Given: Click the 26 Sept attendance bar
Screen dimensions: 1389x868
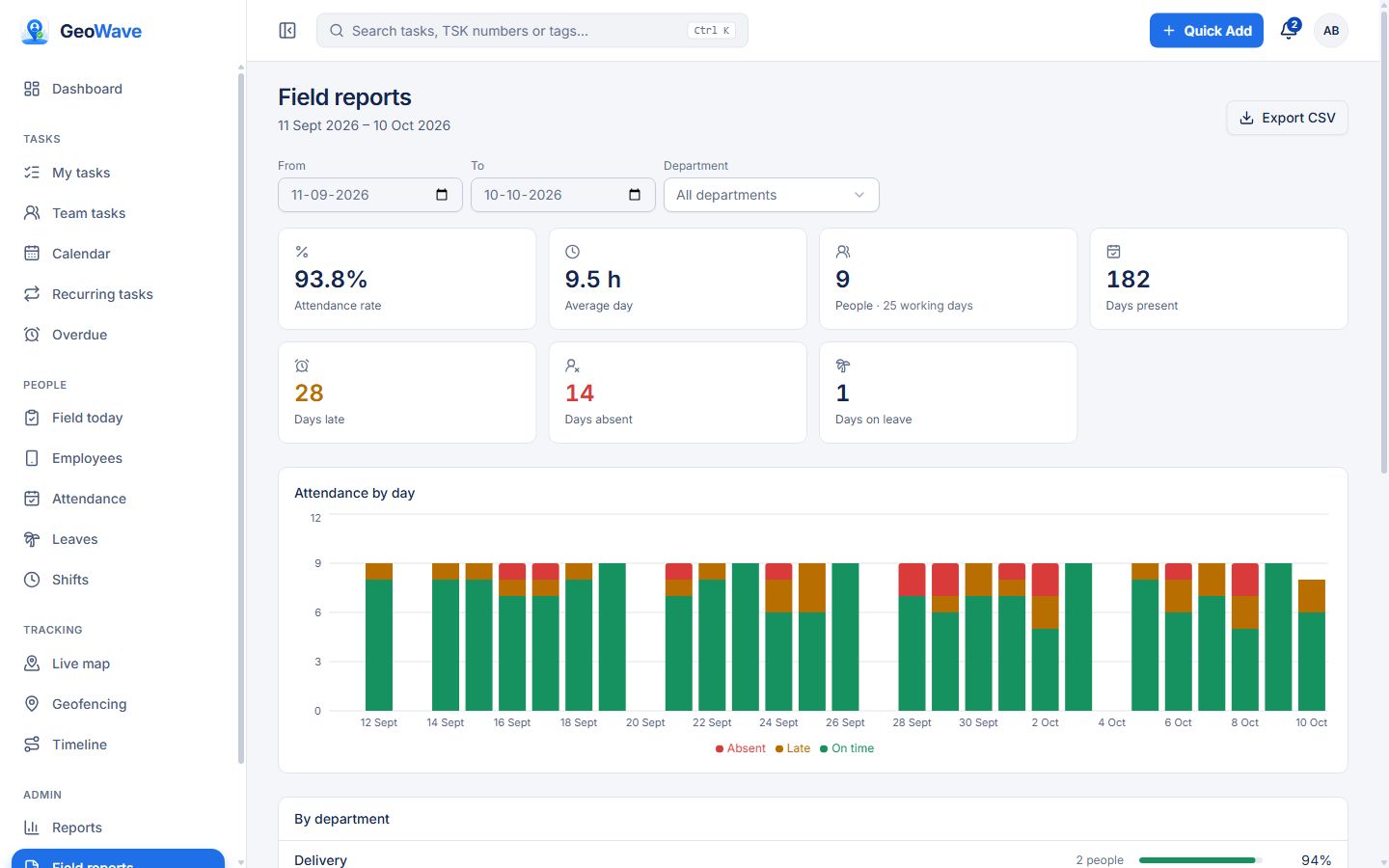Looking at the screenshot, I should tap(845, 637).
